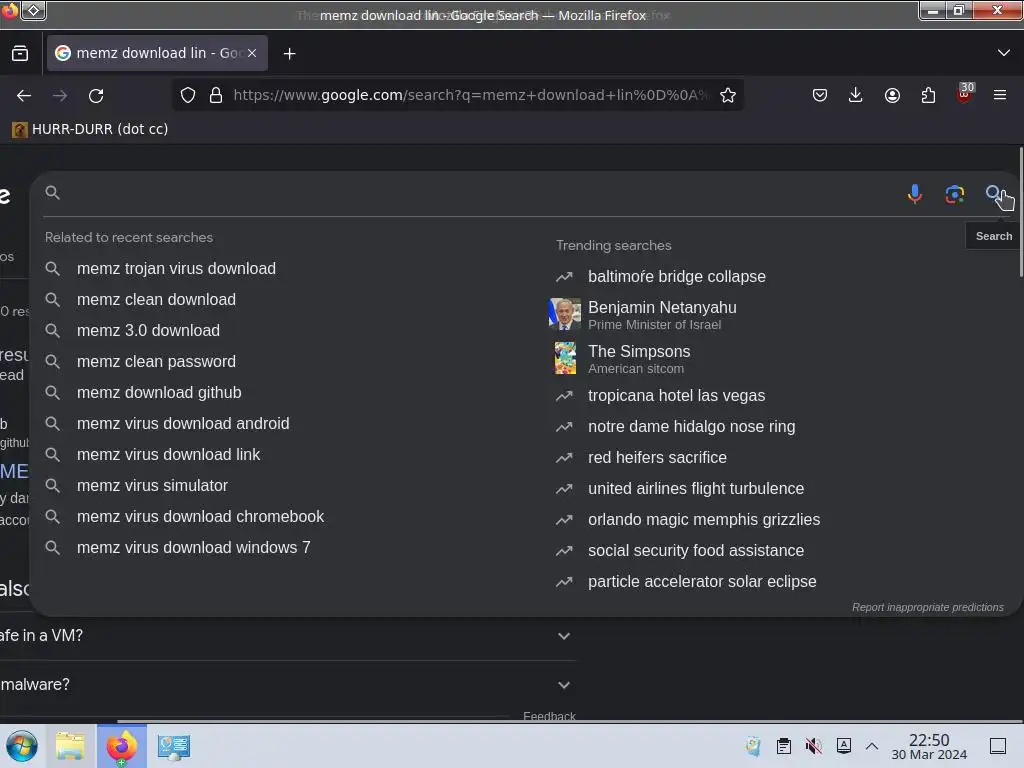Open trending baltimore bridge collapse

(677, 277)
